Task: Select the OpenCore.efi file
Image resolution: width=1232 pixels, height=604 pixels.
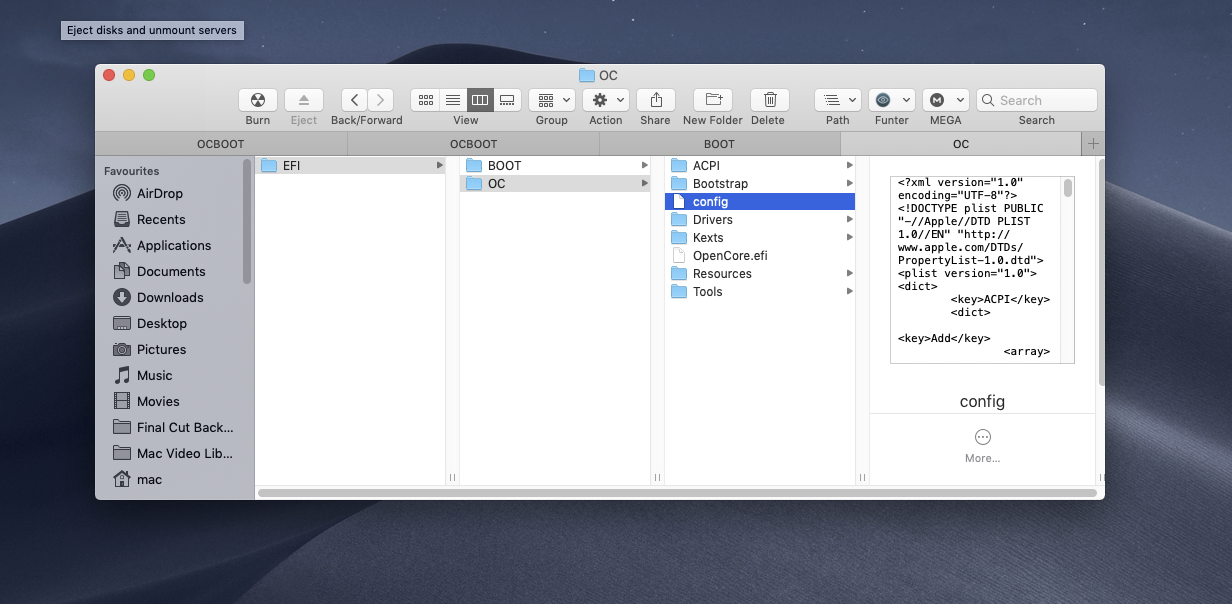Action: pos(730,255)
